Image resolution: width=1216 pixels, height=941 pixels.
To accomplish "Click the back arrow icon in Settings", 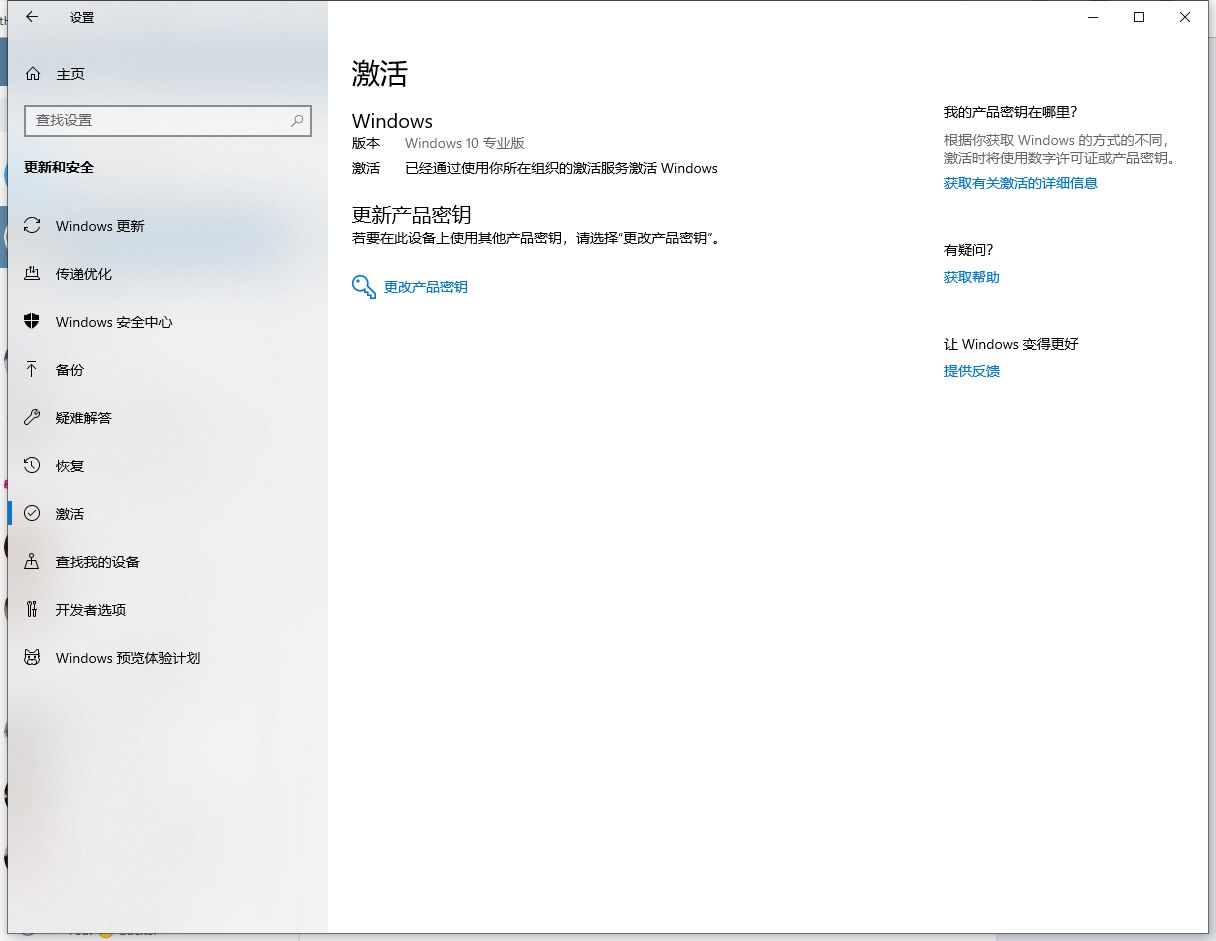I will 32,17.
